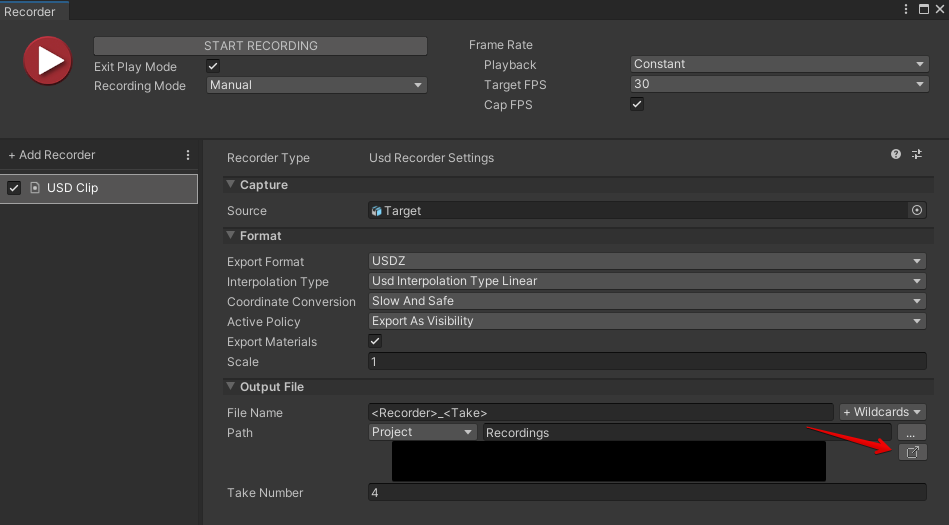Open the Active Policy dropdown
This screenshot has height=525, width=949.
647,321
